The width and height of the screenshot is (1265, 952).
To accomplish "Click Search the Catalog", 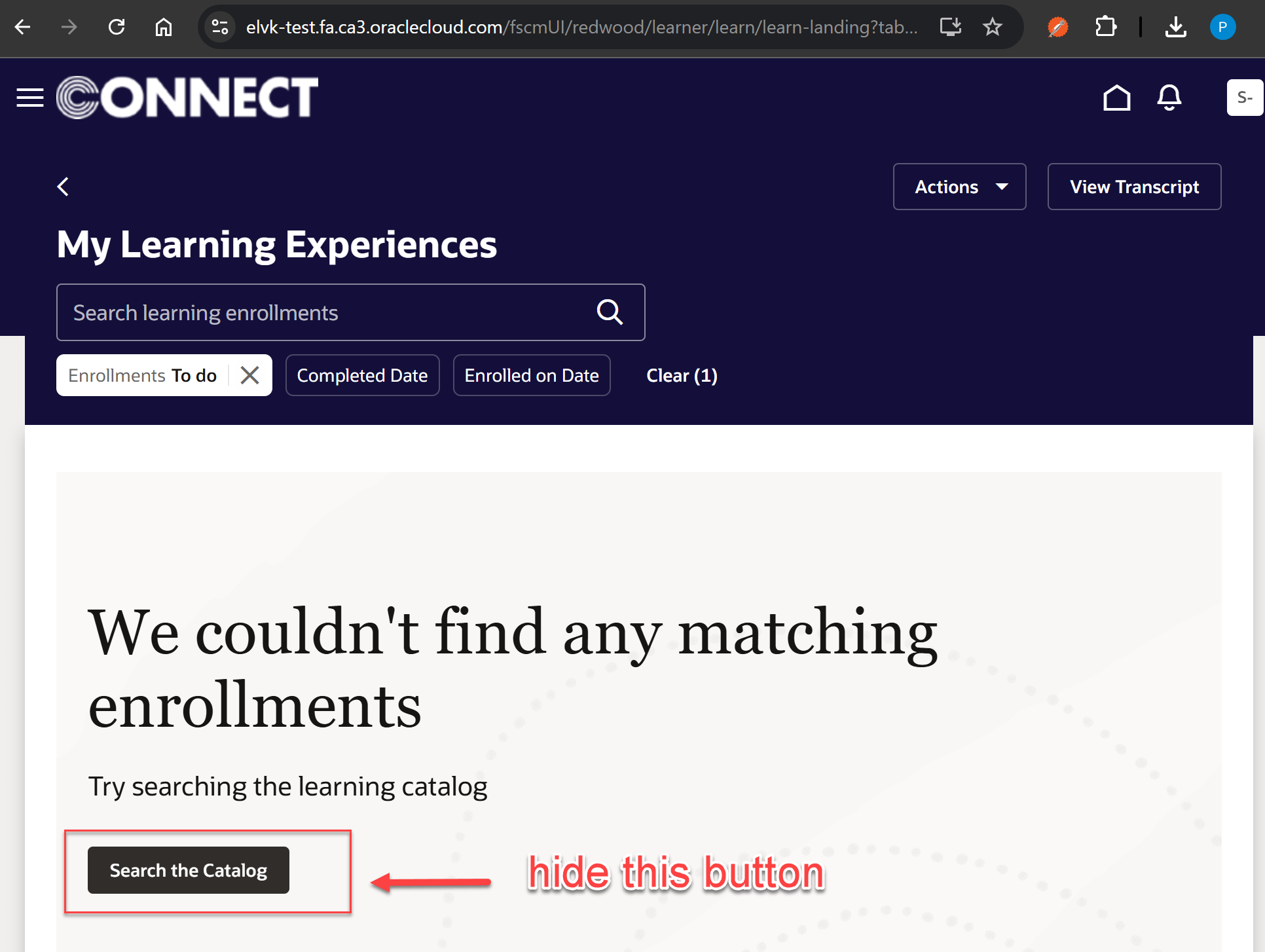I will (x=188, y=870).
